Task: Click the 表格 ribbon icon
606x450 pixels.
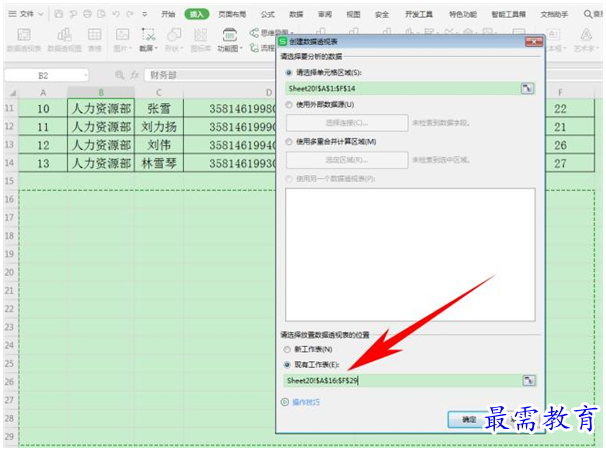Action: coord(94,35)
